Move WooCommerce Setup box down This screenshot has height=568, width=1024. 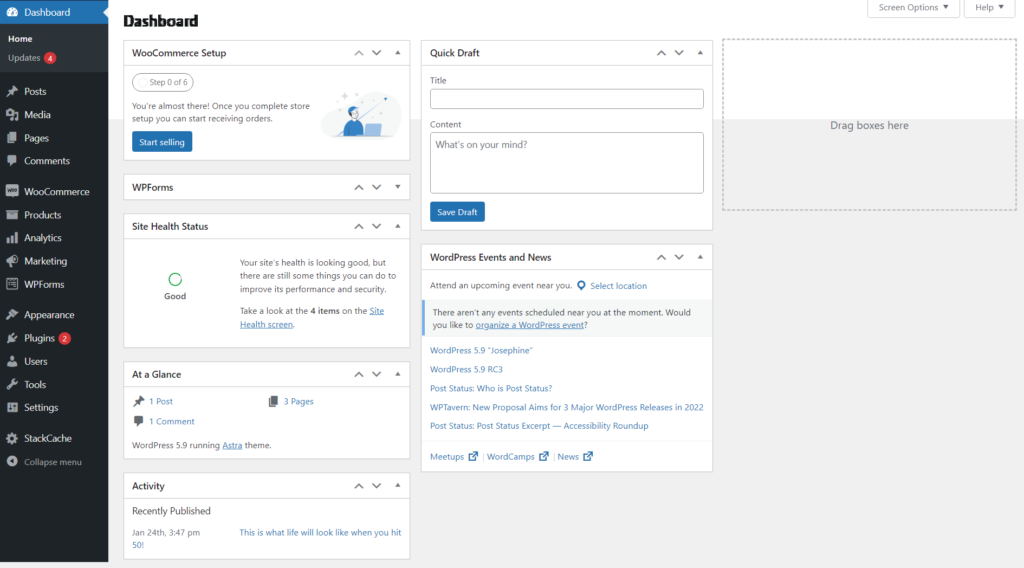pyautogui.click(x=377, y=53)
